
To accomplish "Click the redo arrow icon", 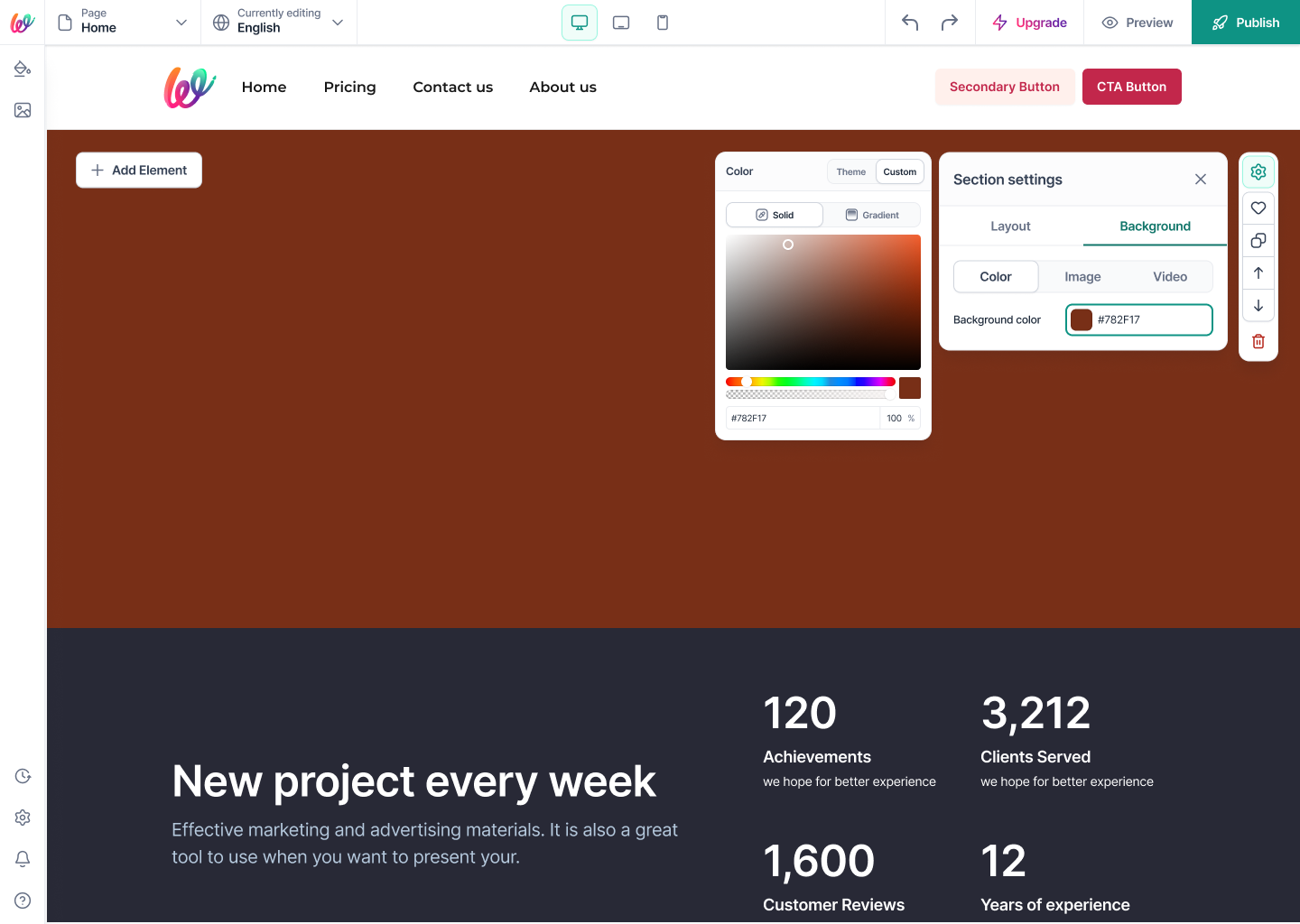I will (x=950, y=23).
